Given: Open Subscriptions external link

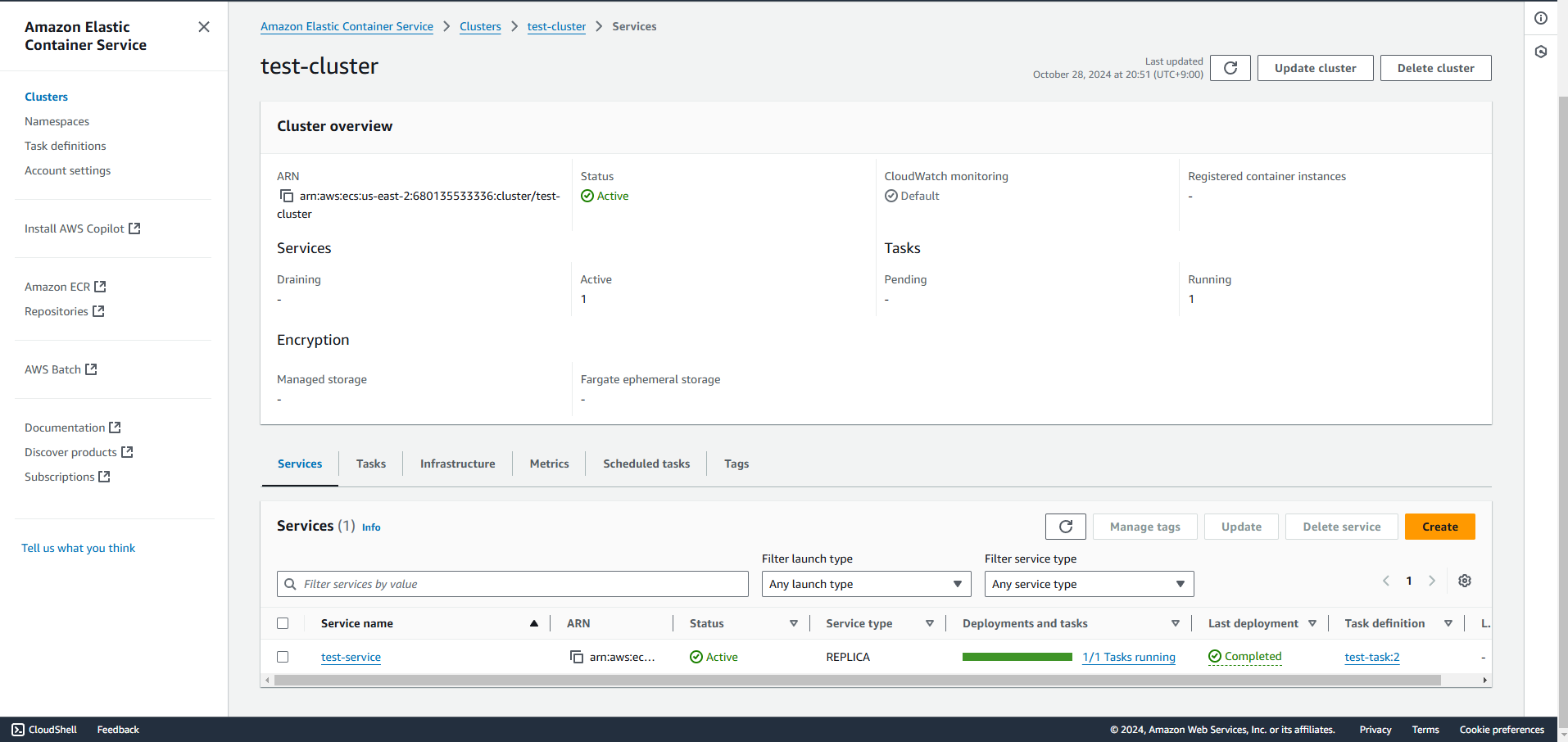Looking at the screenshot, I should (x=67, y=477).
